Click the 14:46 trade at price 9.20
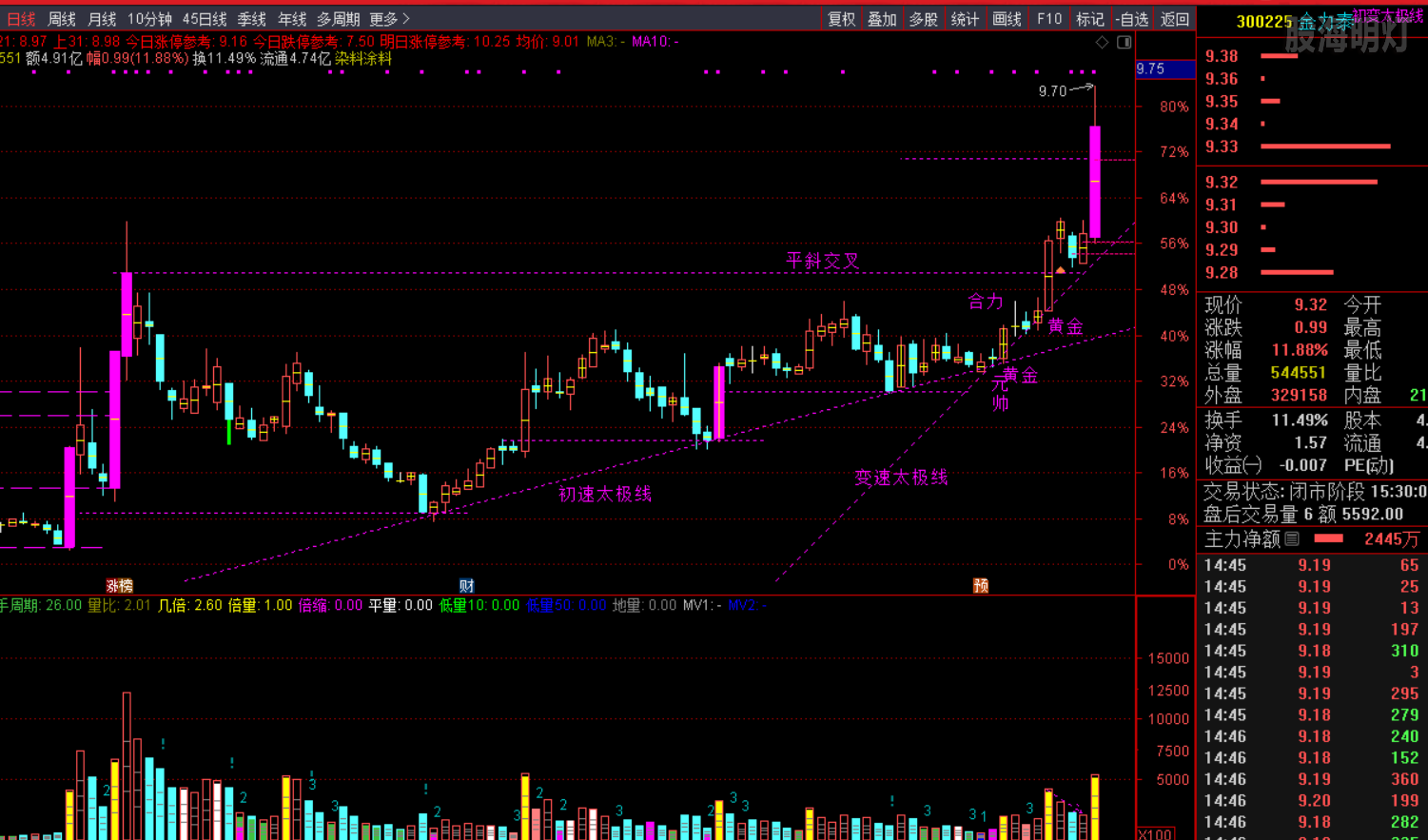Viewport: 1428px width, 840px height. coord(1311,800)
